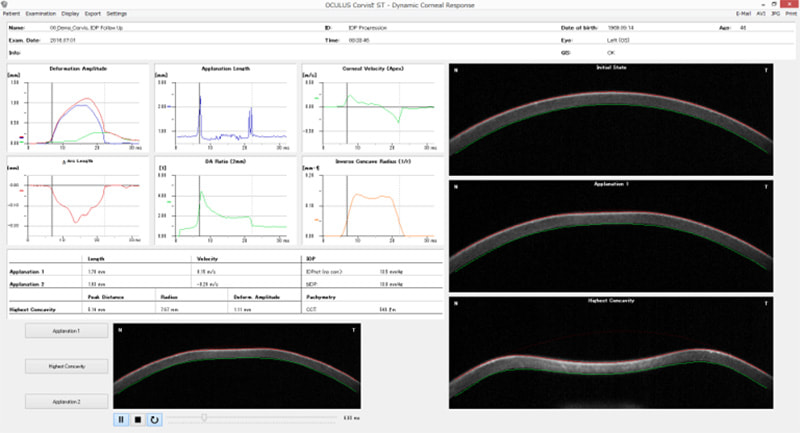
Task: Jump to Applanation 2 using its button
Action: [66, 402]
